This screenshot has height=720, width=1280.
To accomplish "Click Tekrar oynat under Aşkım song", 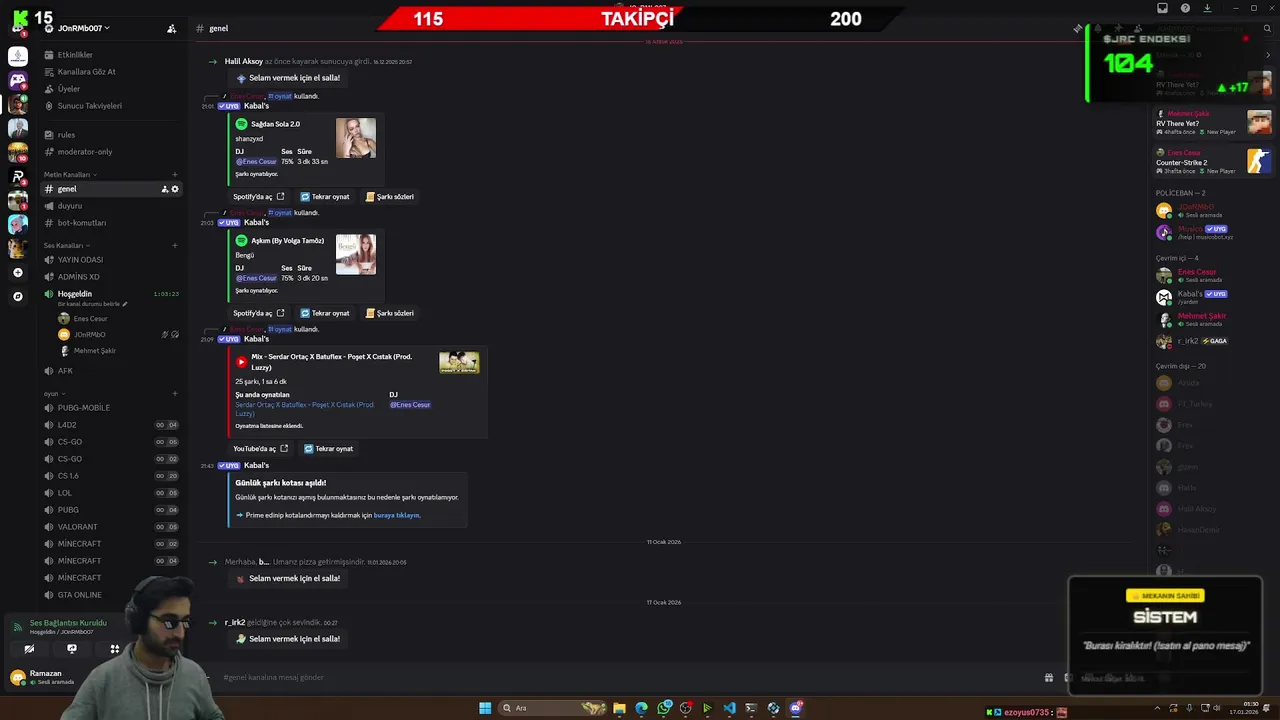I will click(x=325, y=313).
